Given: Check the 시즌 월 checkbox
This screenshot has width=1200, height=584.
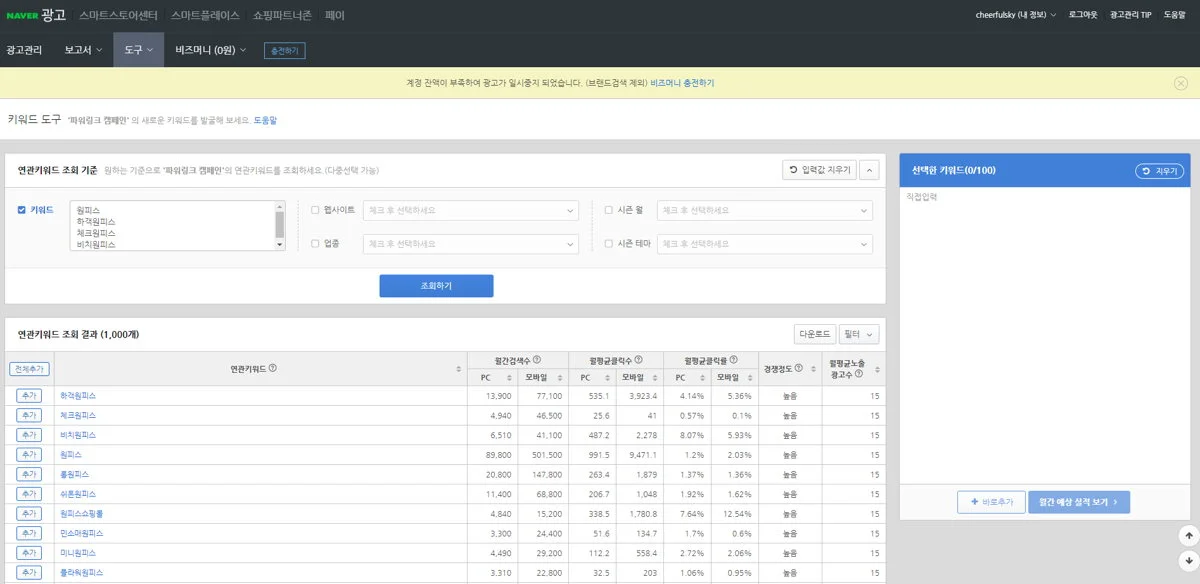Looking at the screenshot, I should point(608,210).
